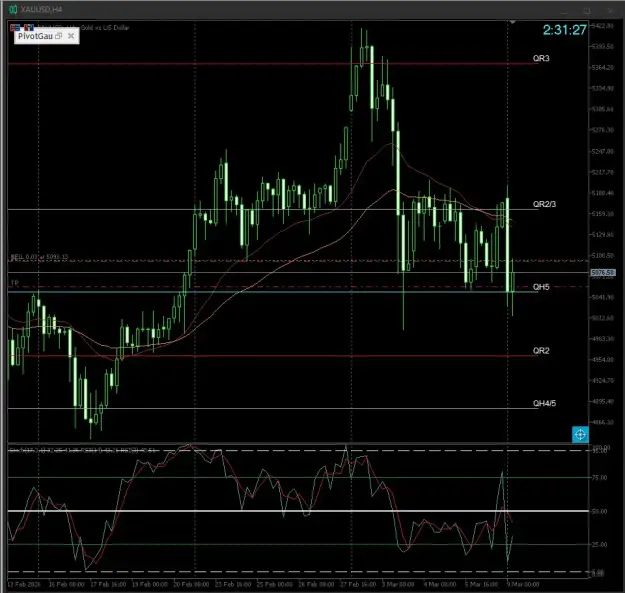Click the SELL 0.03 order line label
This screenshot has width=625, height=593.
coord(39,257)
